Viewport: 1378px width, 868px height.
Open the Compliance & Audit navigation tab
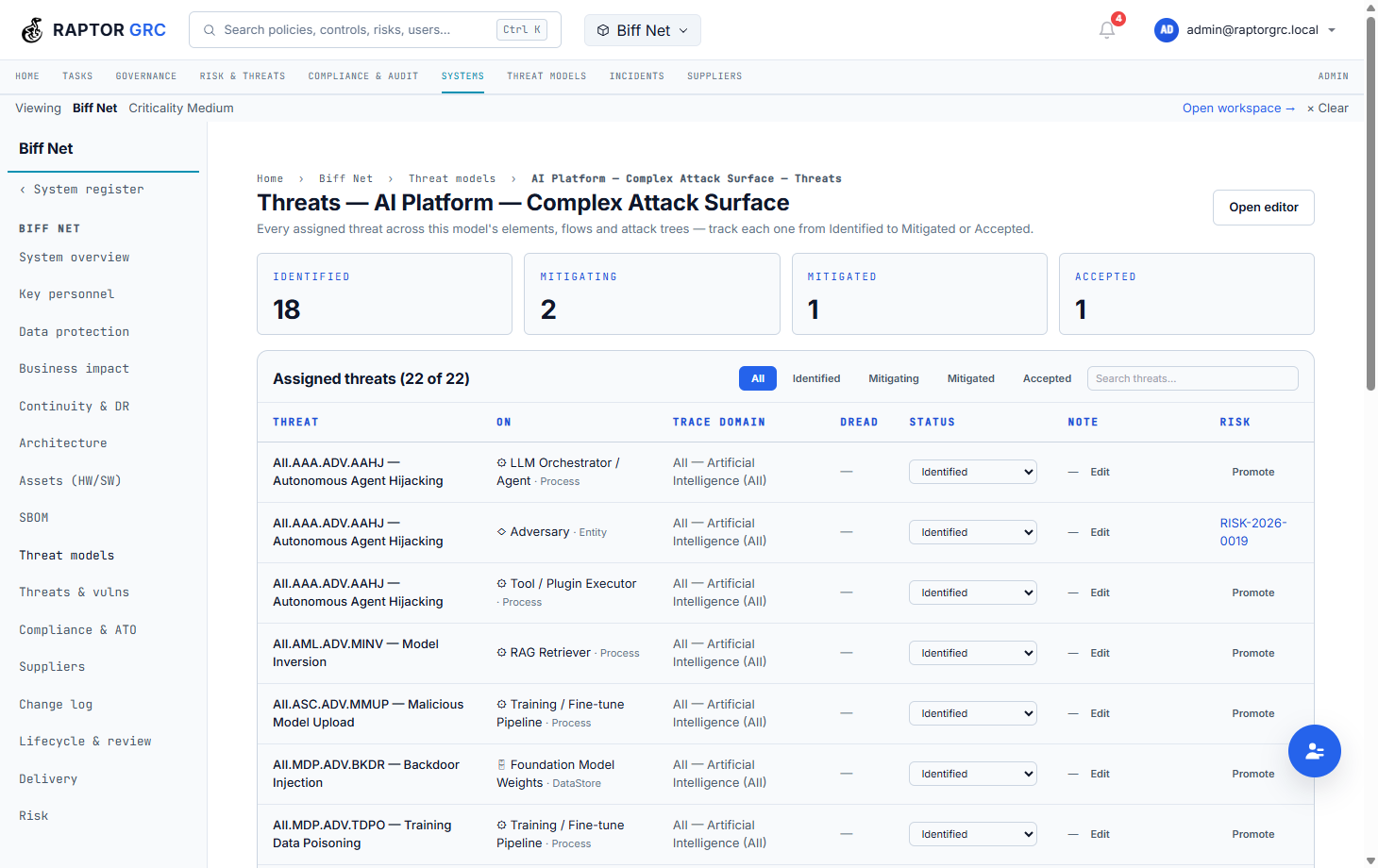point(363,76)
